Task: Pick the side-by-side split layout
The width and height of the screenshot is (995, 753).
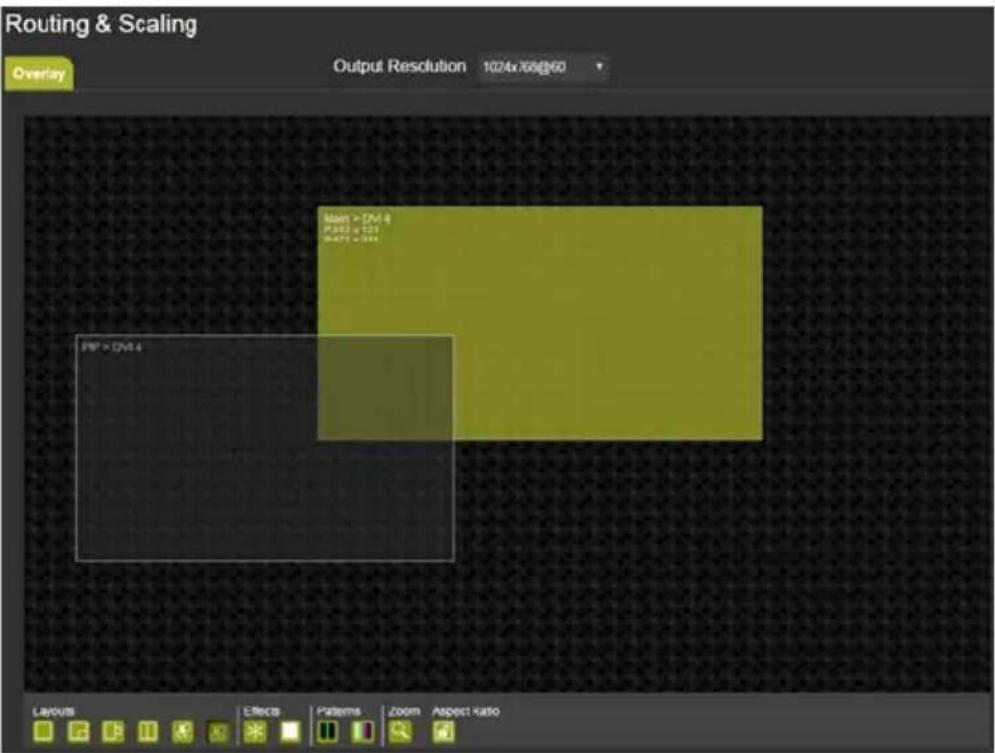Action: coord(148,731)
